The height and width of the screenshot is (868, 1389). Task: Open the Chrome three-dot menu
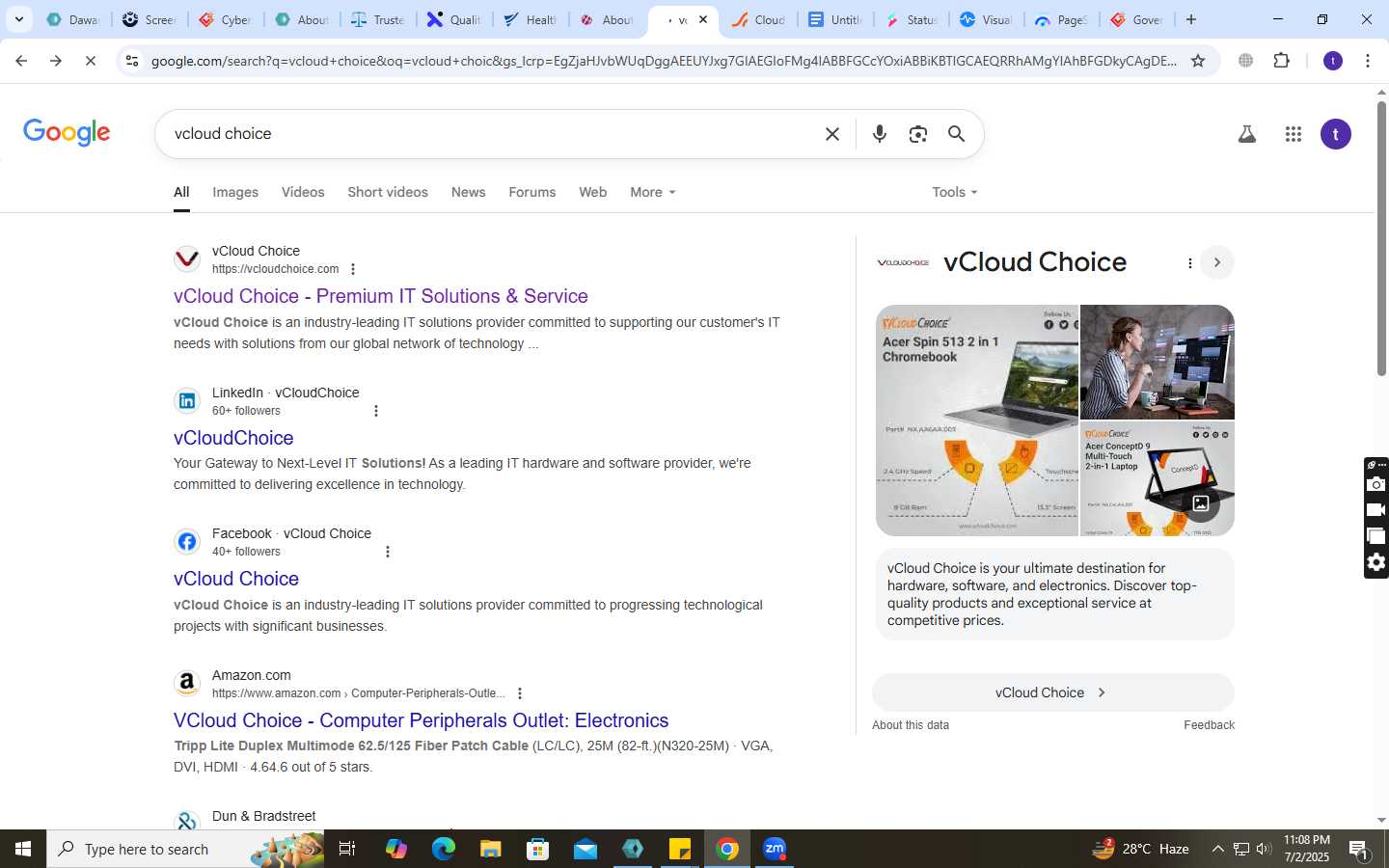[x=1368, y=61]
